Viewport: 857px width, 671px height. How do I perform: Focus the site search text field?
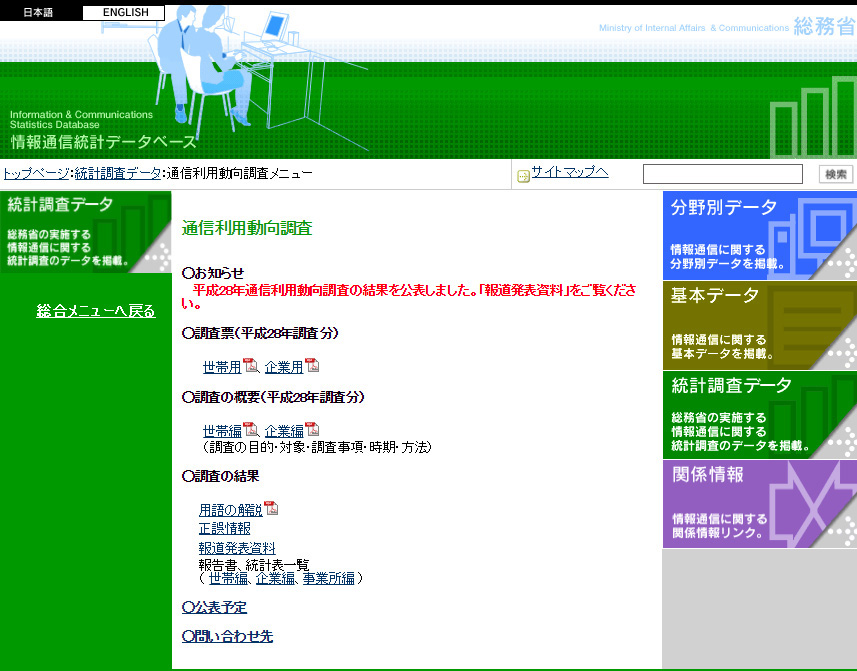pos(723,174)
